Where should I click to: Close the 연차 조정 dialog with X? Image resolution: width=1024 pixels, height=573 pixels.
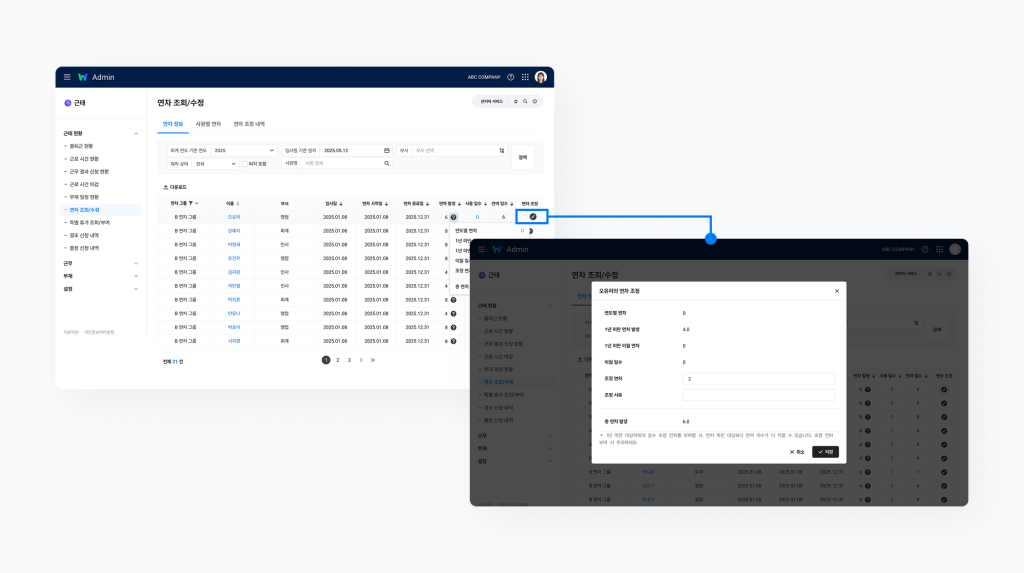(x=837, y=291)
